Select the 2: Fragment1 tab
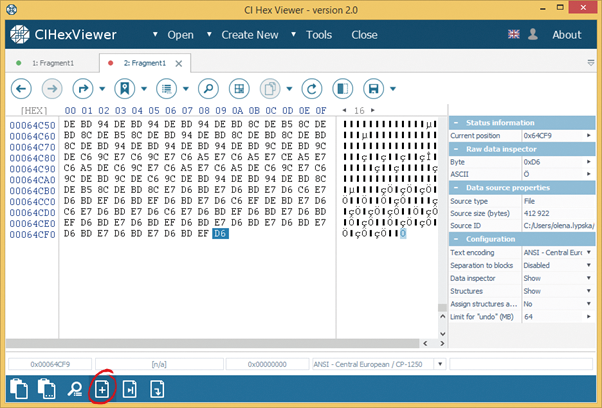 click(144, 63)
